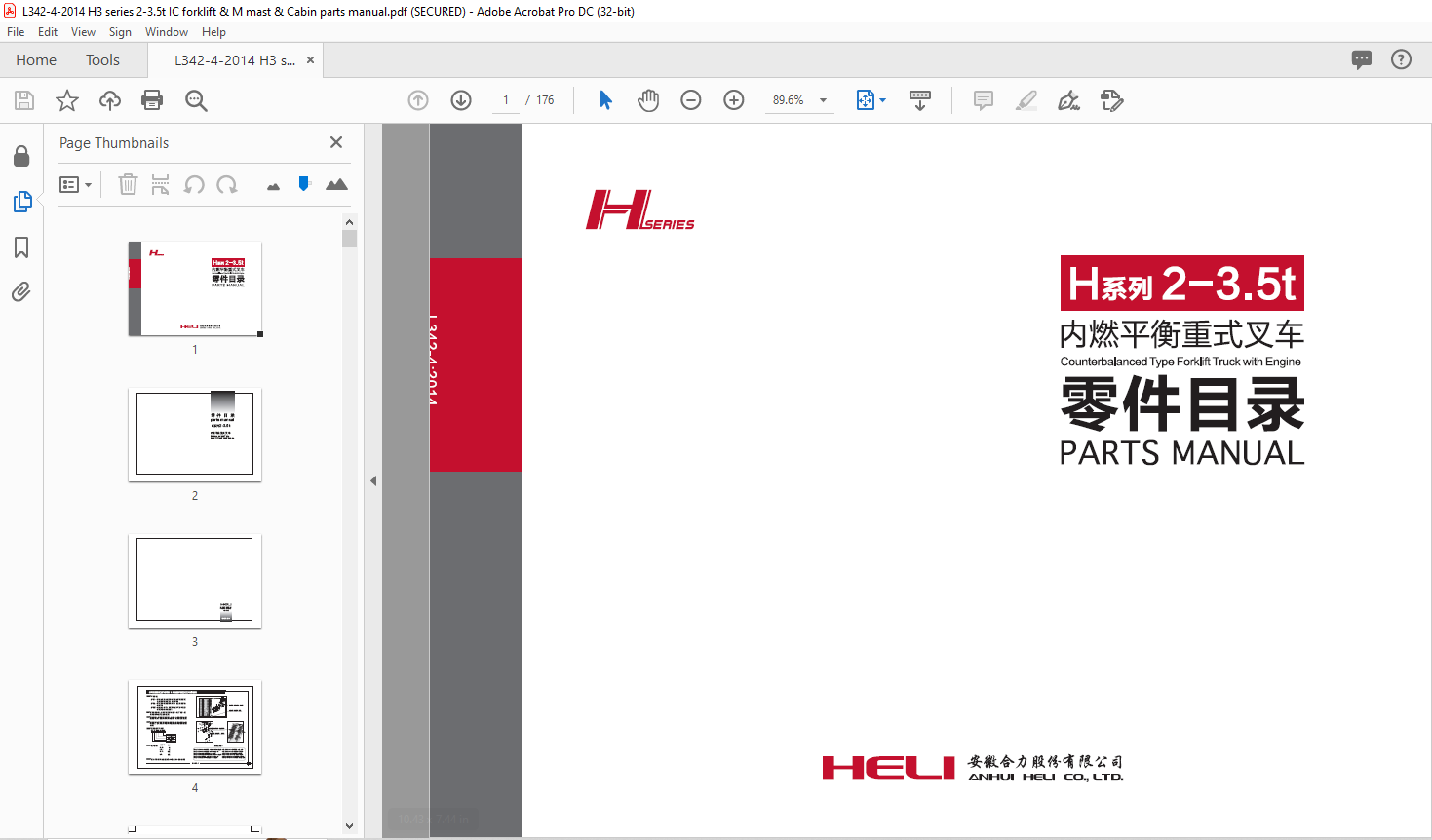Click the scrolling mode read icon

(920, 100)
